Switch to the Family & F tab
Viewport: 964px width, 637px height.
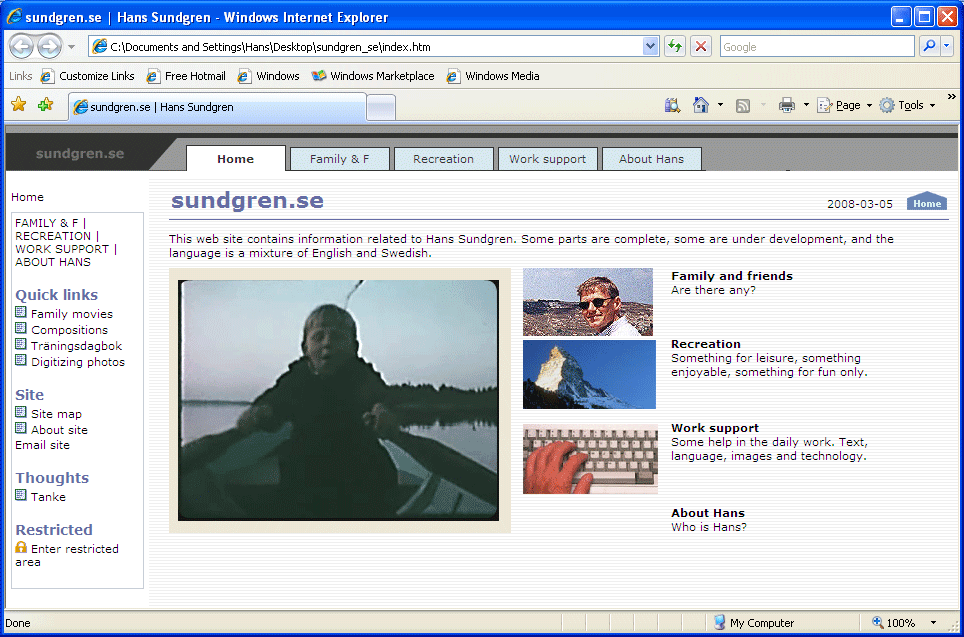click(339, 159)
